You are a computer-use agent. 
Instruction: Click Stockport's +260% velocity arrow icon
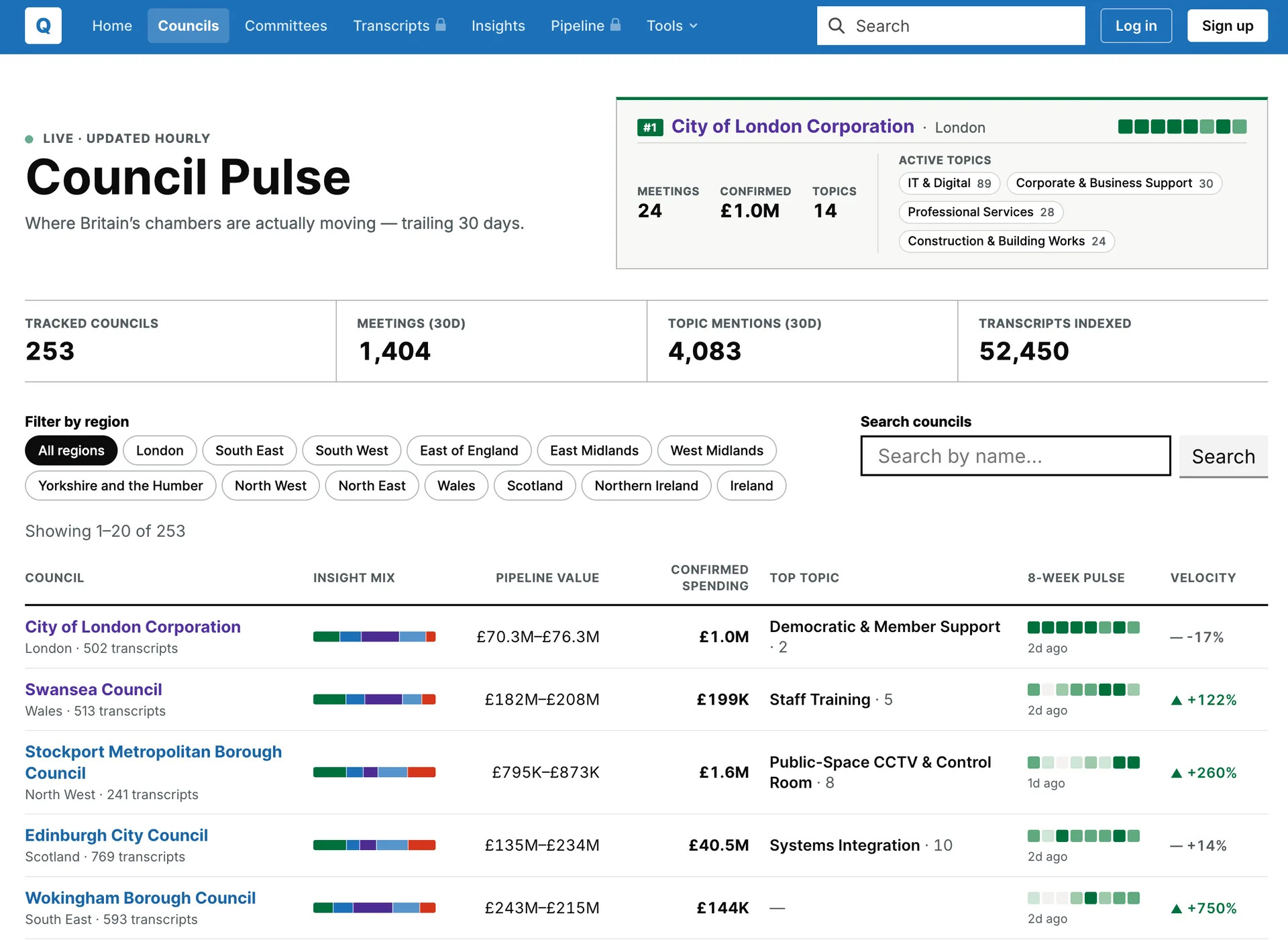(1176, 773)
